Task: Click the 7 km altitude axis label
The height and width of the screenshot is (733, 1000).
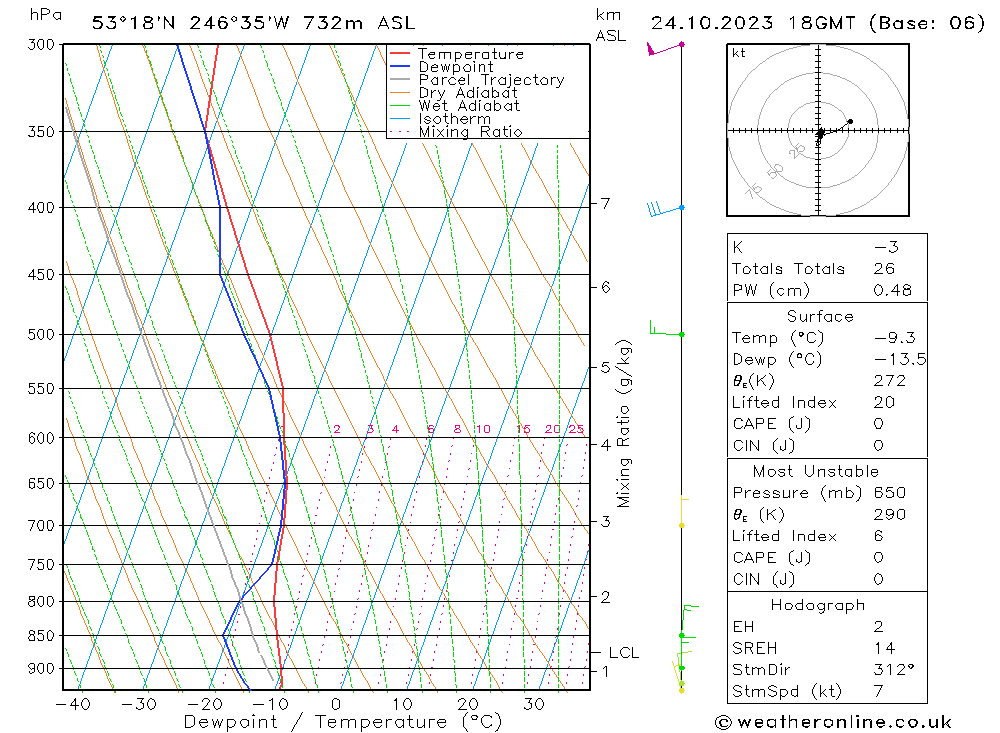Action: point(605,204)
